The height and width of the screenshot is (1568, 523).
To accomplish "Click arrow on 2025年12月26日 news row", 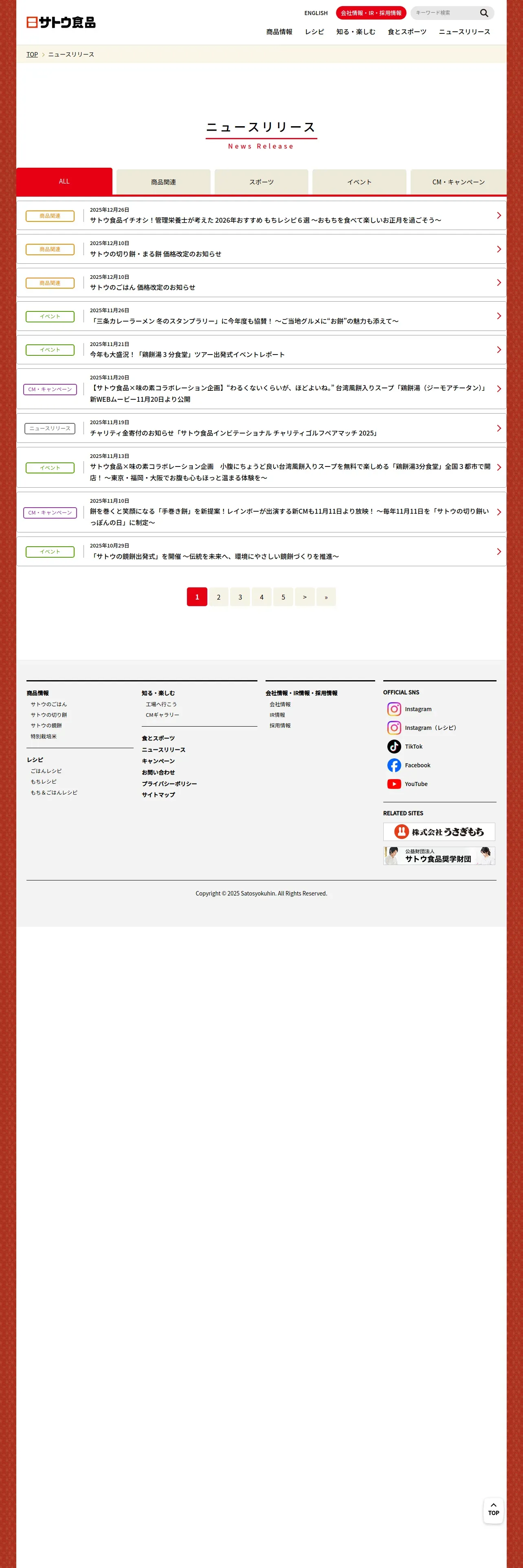I will 499,215.
